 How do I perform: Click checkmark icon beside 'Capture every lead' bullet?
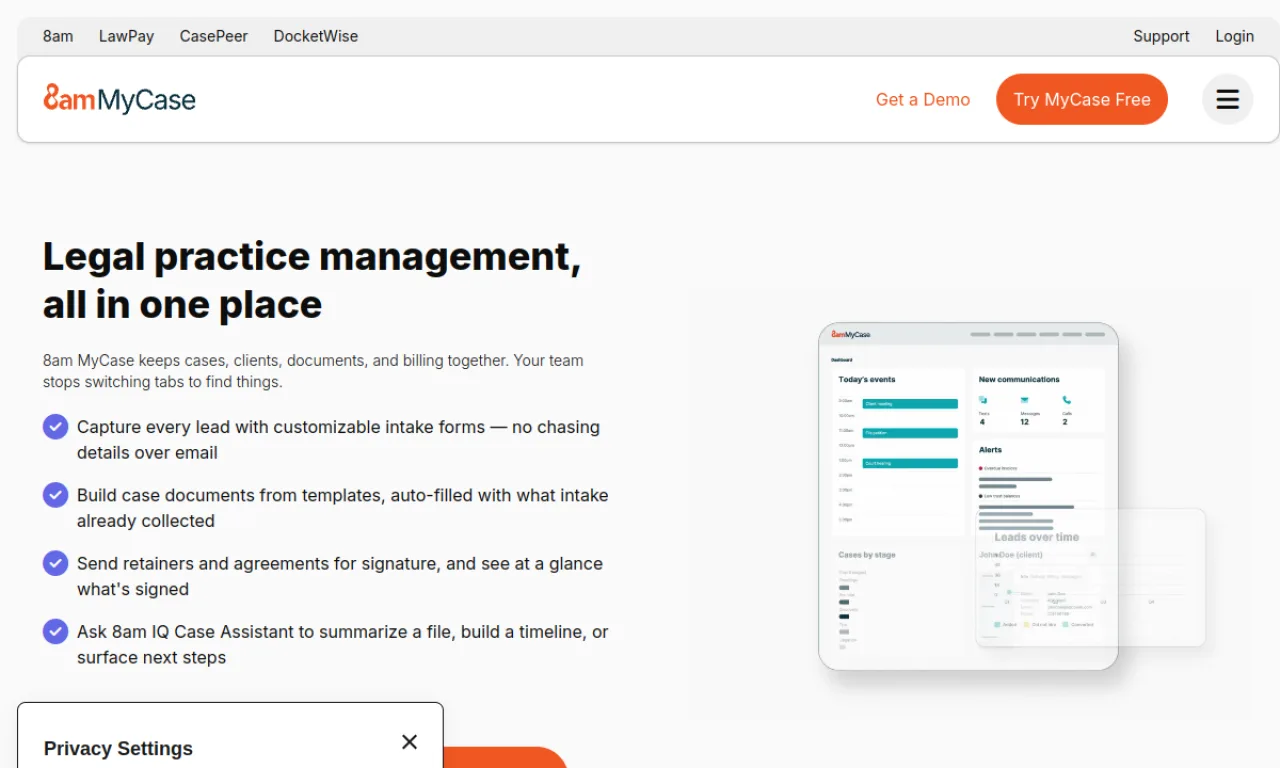click(x=55, y=427)
